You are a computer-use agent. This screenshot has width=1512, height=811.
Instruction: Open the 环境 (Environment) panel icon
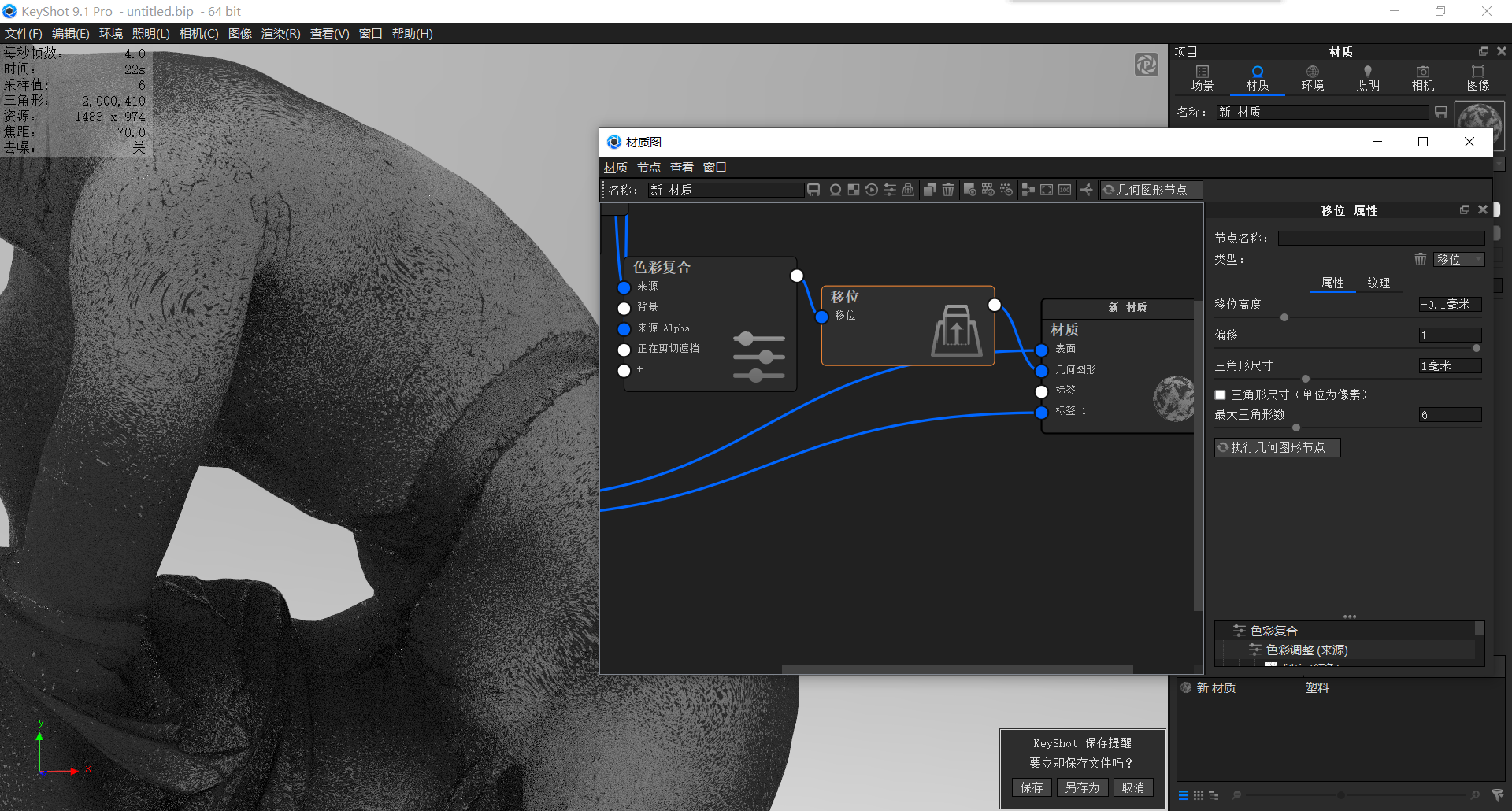[1312, 77]
